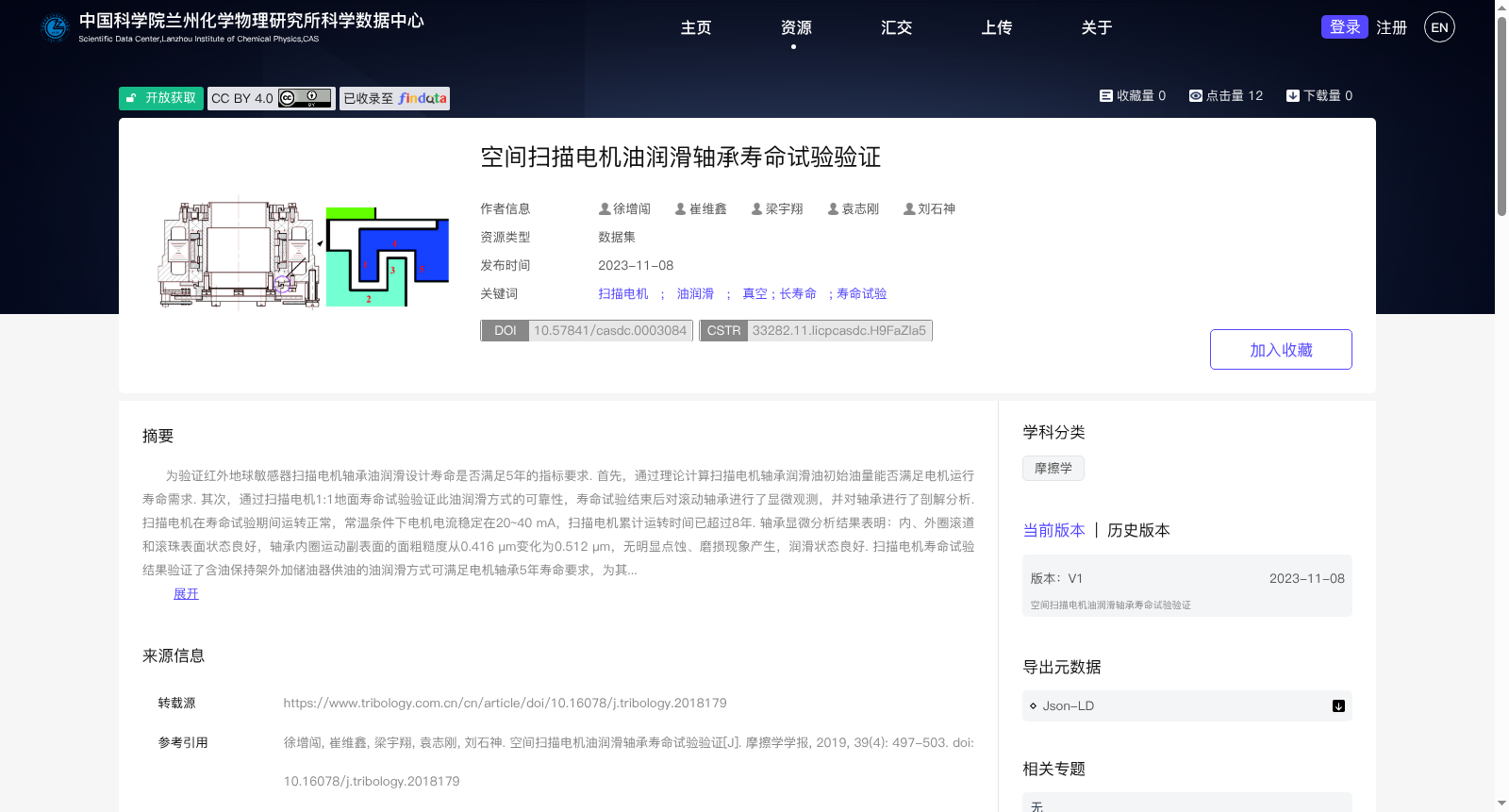Click the Json-LD download arrow icon
The height and width of the screenshot is (812, 1509).
(x=1338, y=706)
